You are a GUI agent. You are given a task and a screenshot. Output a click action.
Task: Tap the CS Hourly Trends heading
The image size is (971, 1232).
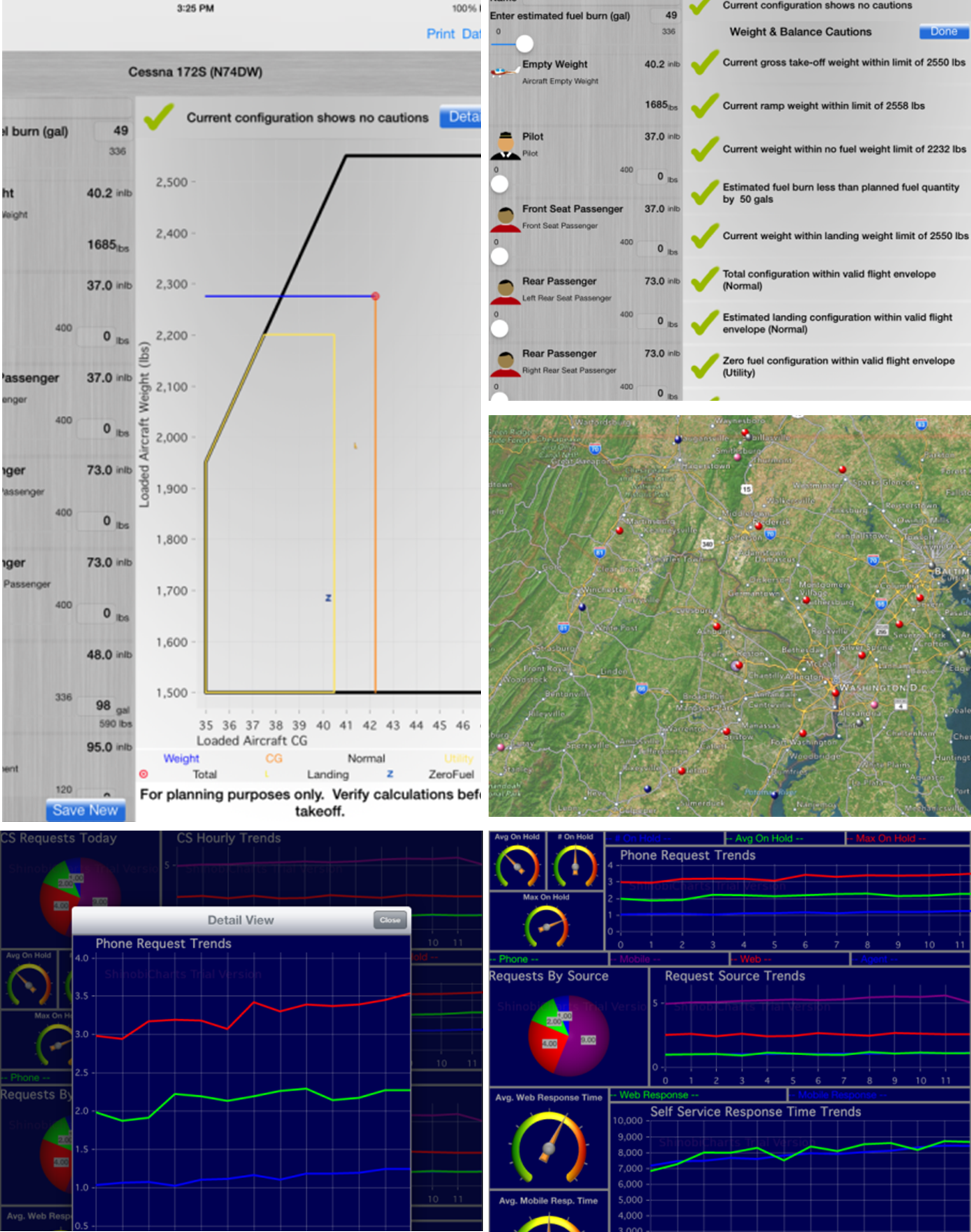(229, 837)
